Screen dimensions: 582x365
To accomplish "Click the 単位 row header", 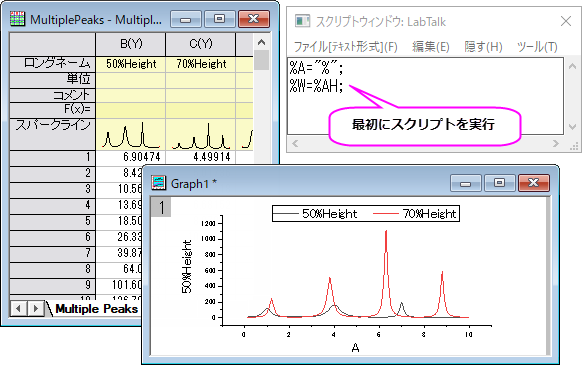I will pyautogui.click(x=52, y=79).
